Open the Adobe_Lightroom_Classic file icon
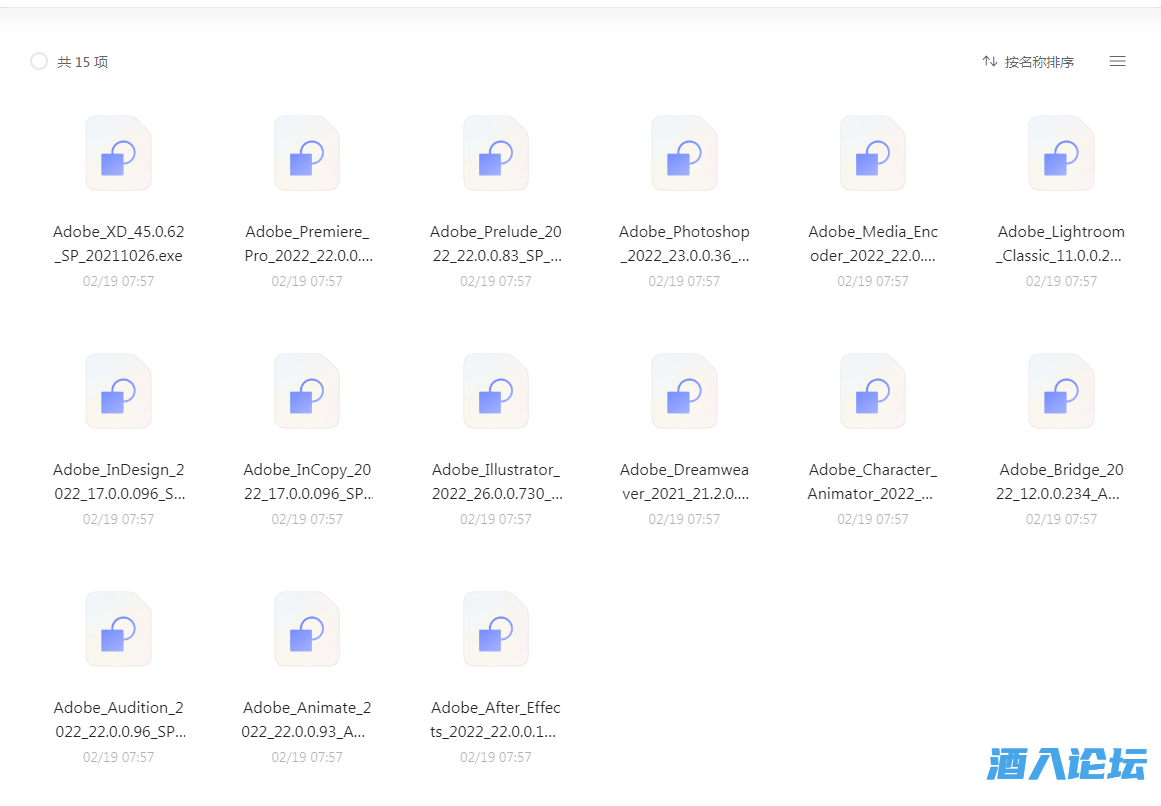 (x=1061, y=153)
